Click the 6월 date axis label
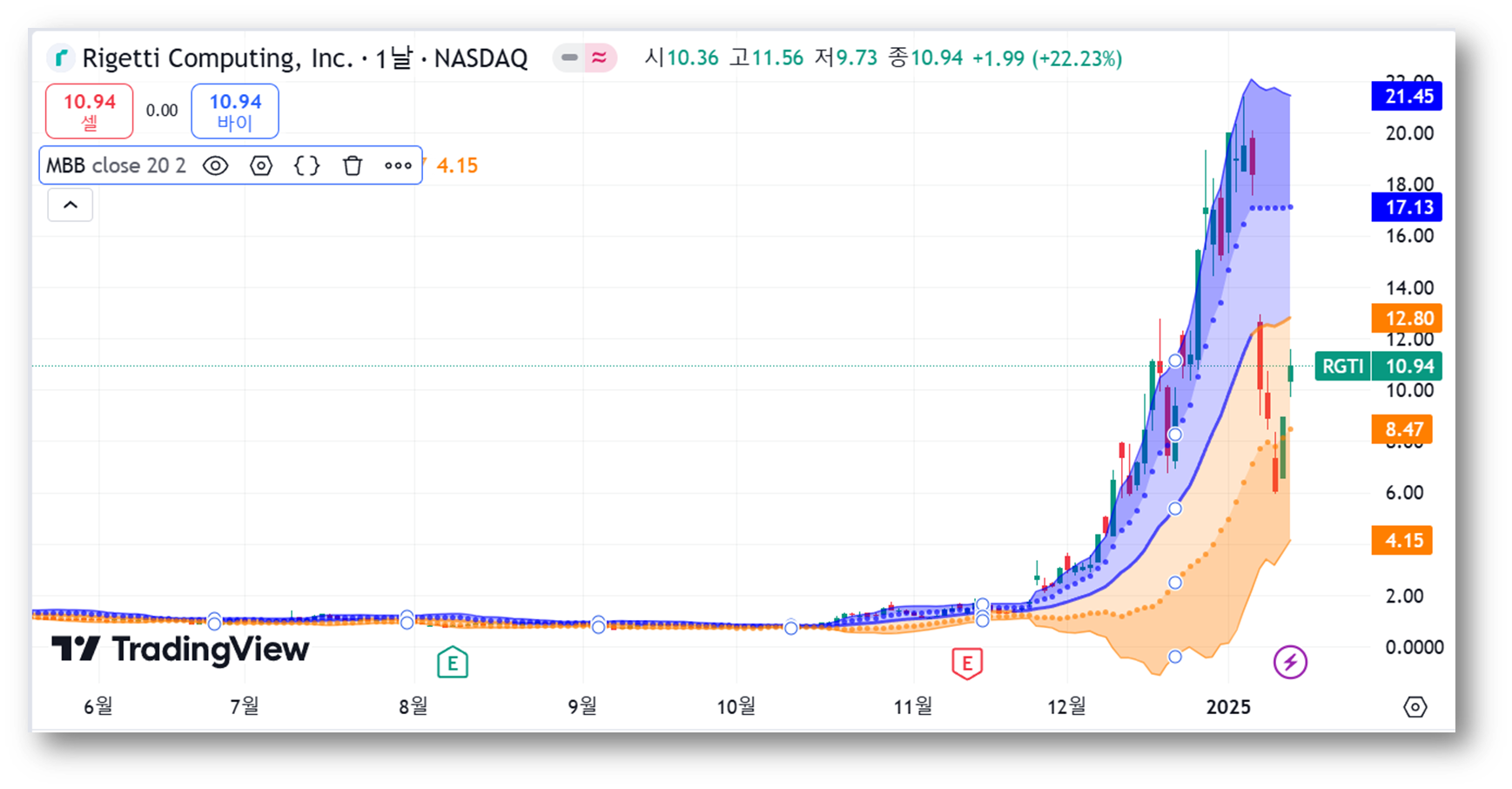Screen dimensions: 1512x789 point(98,706)
